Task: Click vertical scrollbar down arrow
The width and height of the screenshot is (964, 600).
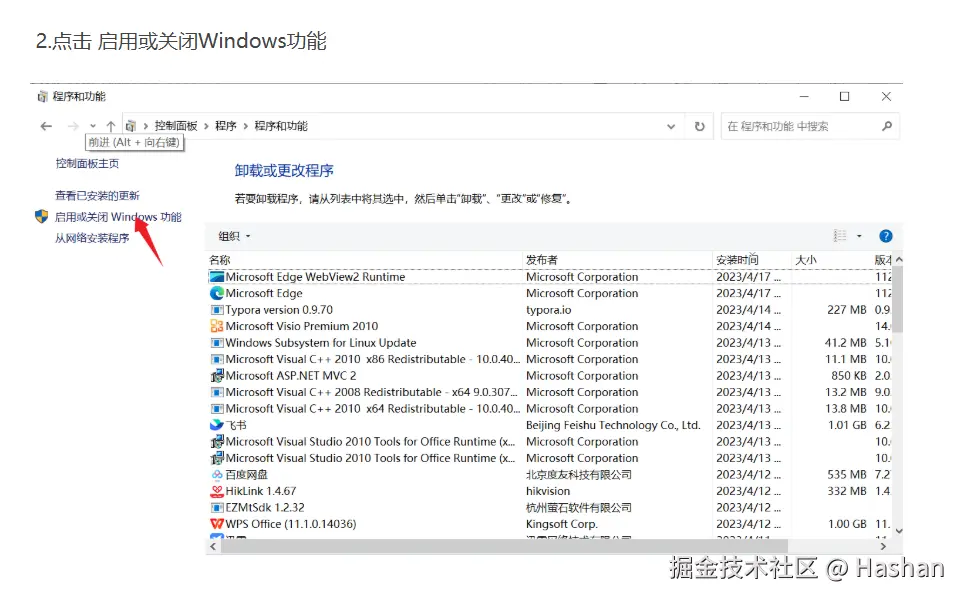Action: coord(898,531)
